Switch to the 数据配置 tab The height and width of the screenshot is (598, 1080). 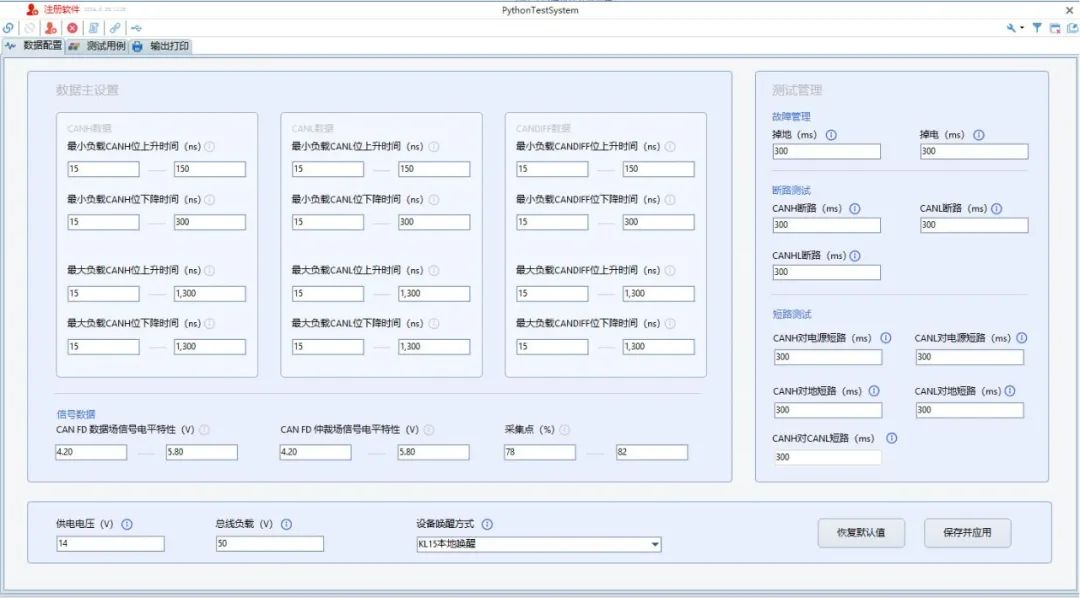[34, 45]
